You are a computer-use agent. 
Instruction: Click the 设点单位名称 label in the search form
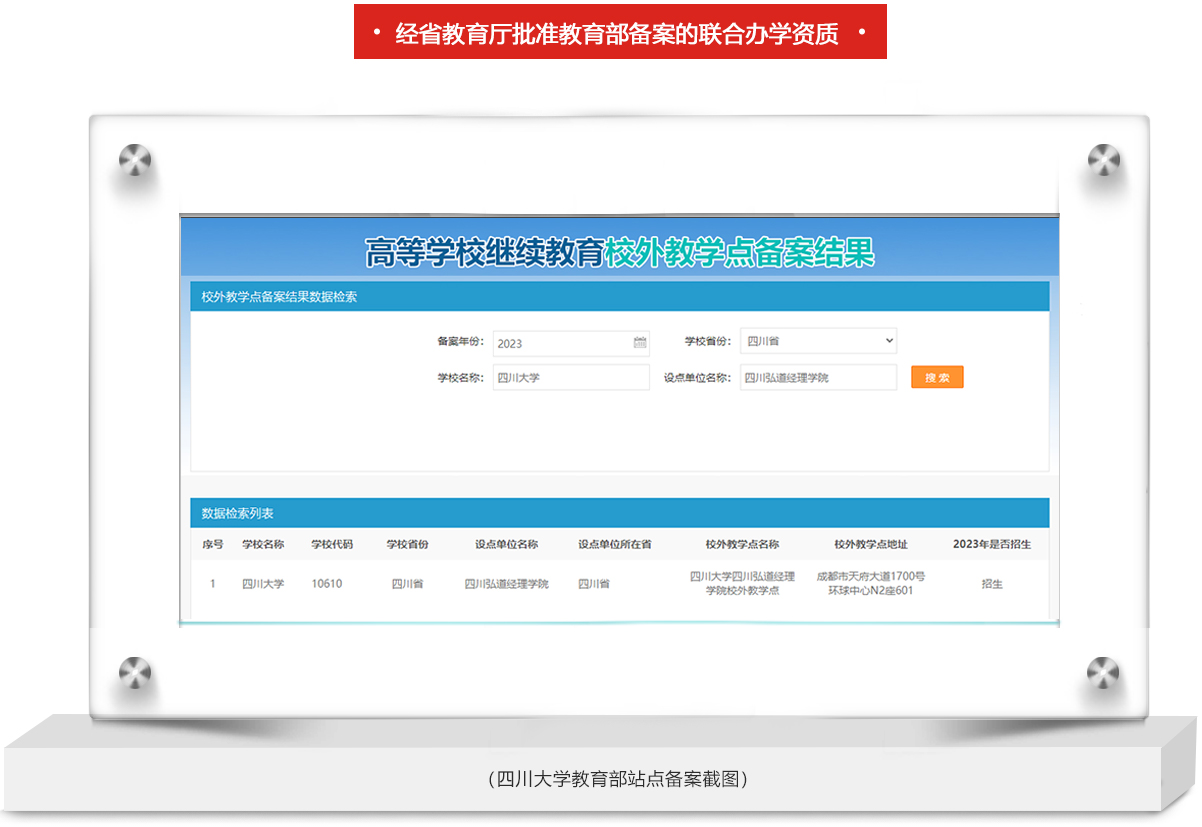698,378
